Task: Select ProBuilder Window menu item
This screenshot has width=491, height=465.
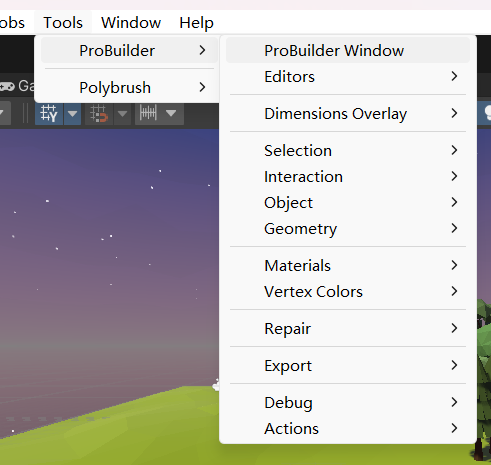Action: pos(348,51)
